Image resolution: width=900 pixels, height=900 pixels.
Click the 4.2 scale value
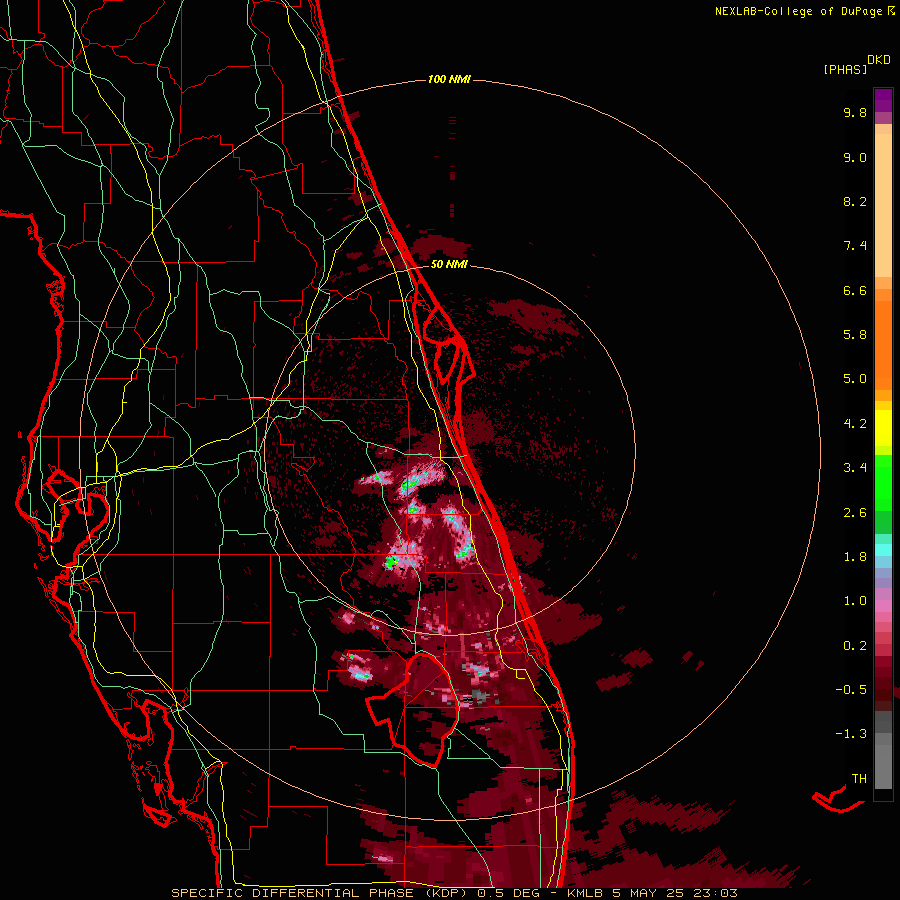pyautogui.click(x=855, y=424)
